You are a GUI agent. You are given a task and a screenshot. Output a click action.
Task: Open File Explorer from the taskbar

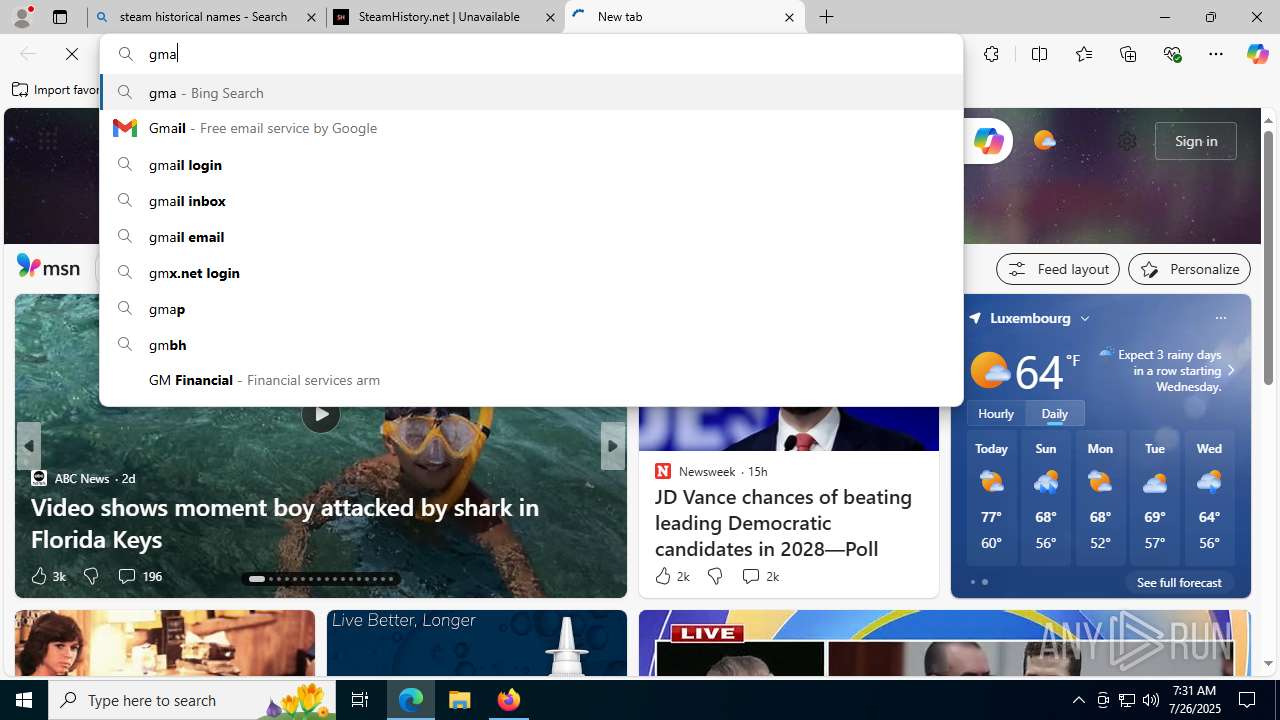point(460,700)
